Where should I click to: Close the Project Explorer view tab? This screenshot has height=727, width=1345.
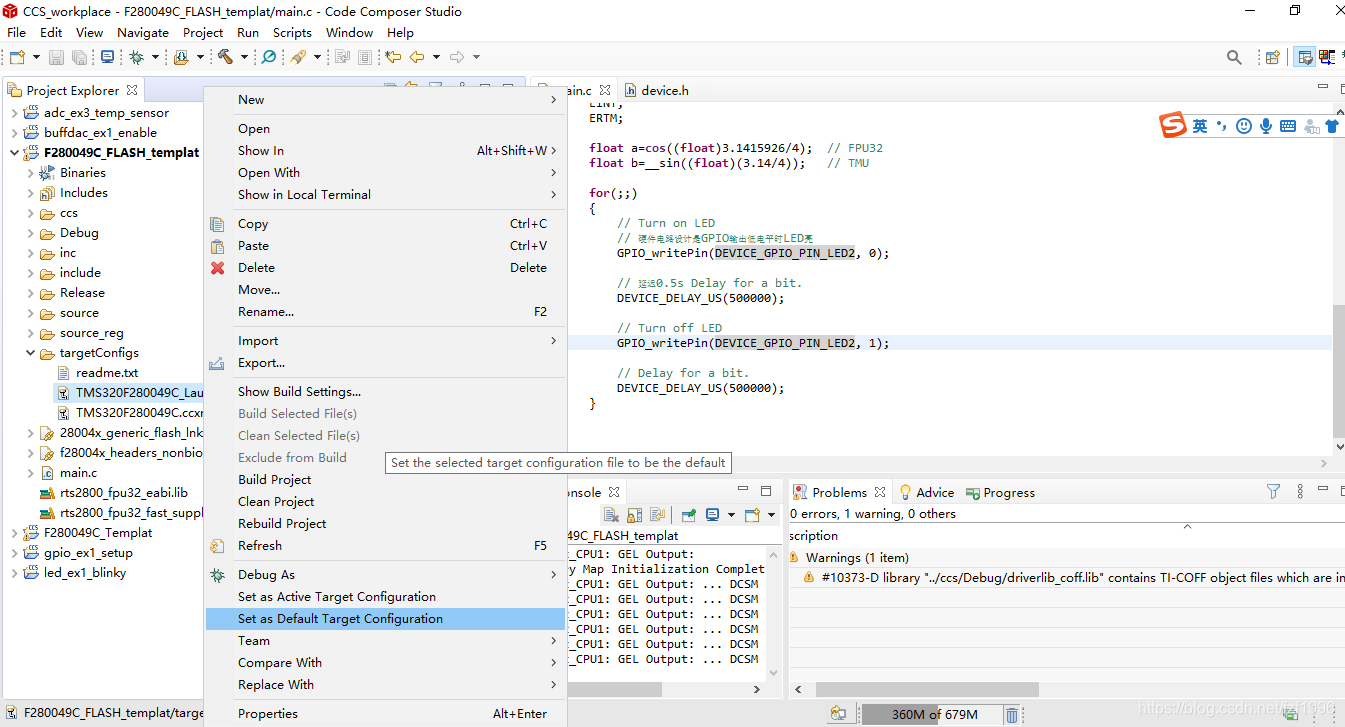[132, 90]
